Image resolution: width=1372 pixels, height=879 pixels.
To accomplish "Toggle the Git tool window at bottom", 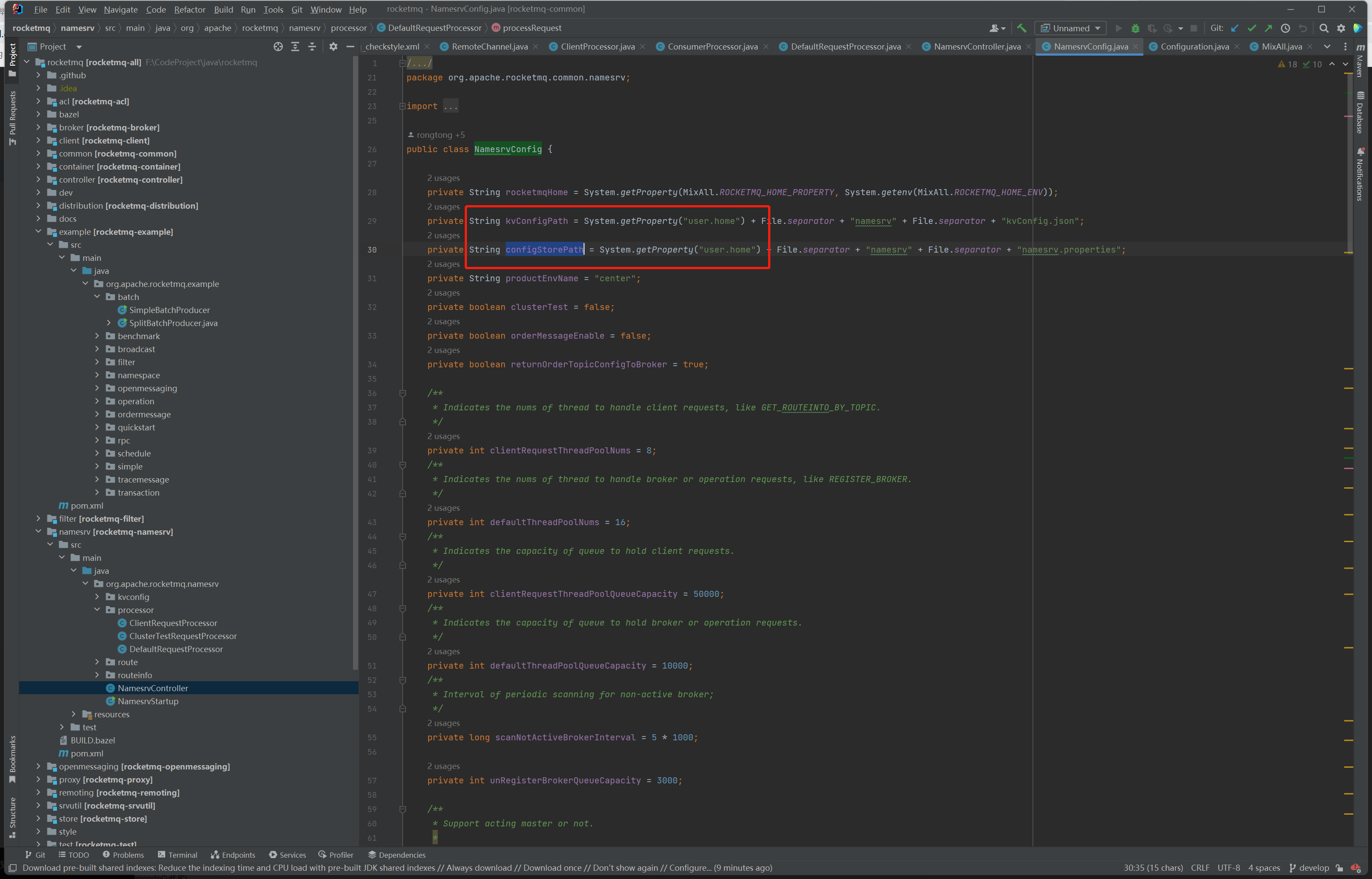I will 35,855.
